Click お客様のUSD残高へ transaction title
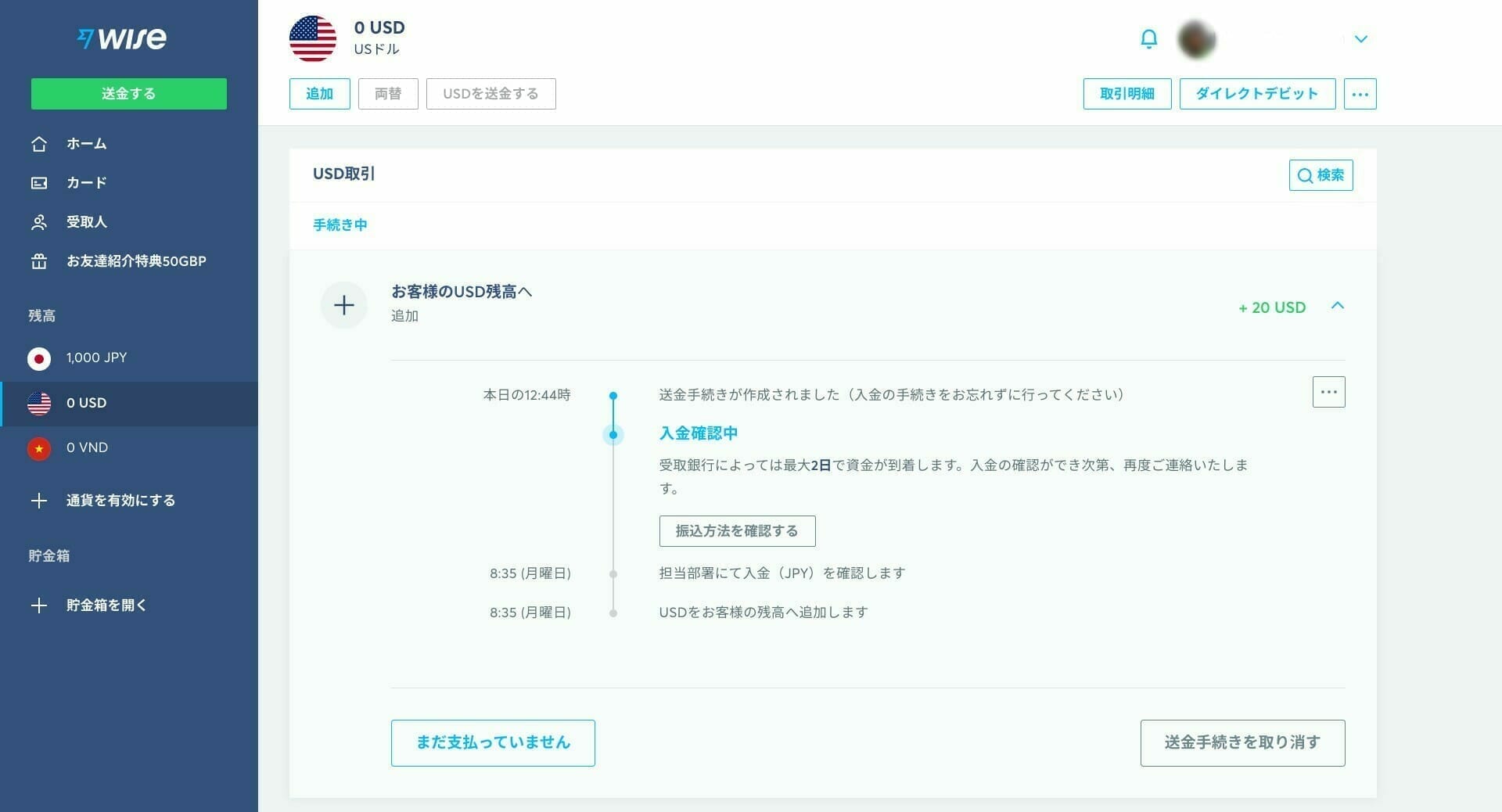The height and width of the screenshot is (812, 1502). pos(462,292)
